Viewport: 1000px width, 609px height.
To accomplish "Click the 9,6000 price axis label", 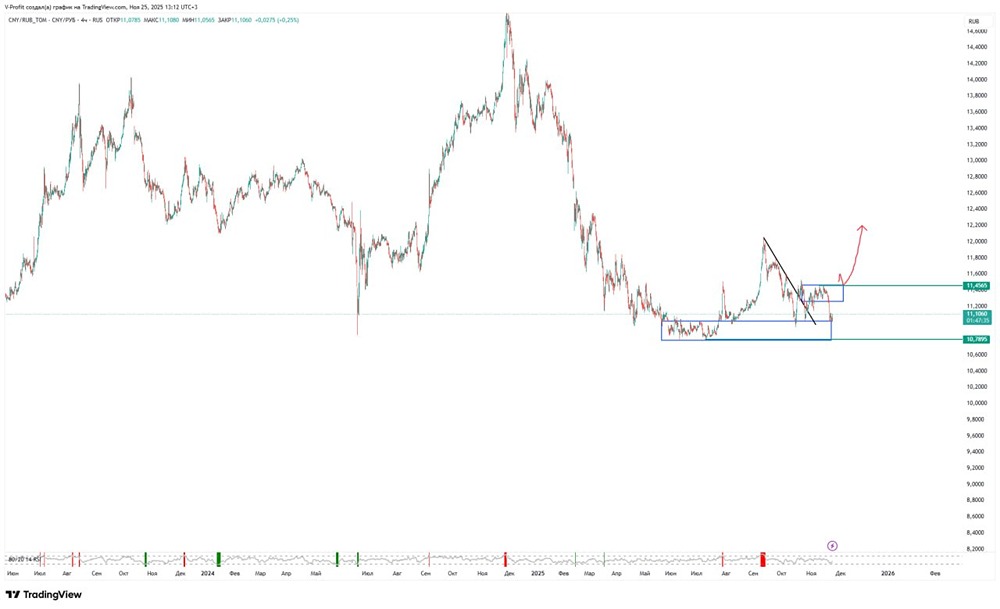I will pos(978,436).
